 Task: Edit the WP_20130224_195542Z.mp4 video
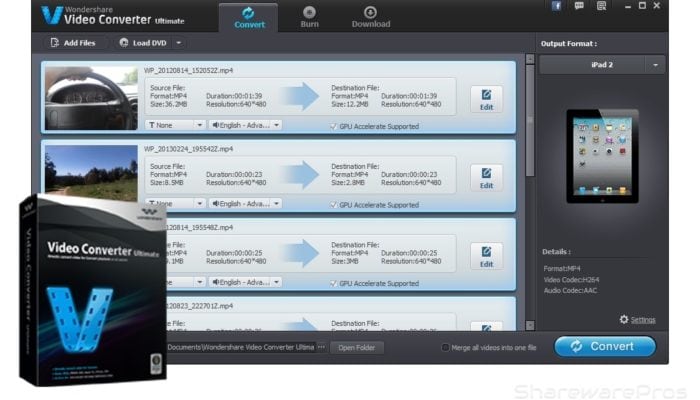[486, 178]
